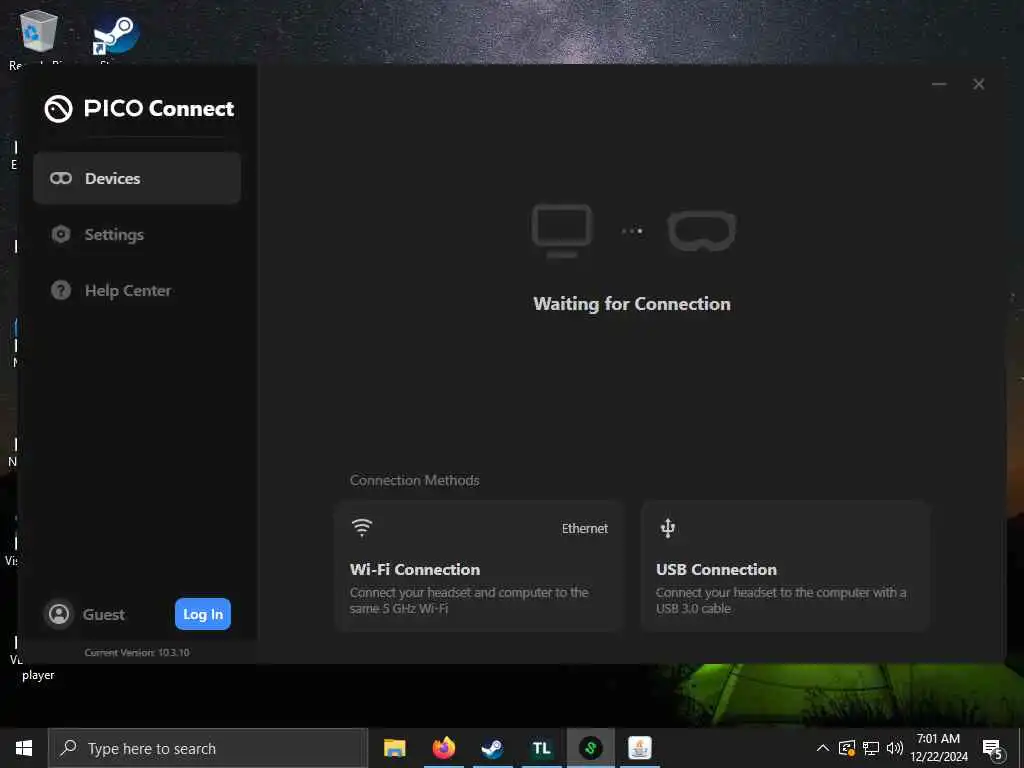Click the search magnifier icon in taskbar
The width and height of the screenshot is (1024, 768).
[68, 748]
